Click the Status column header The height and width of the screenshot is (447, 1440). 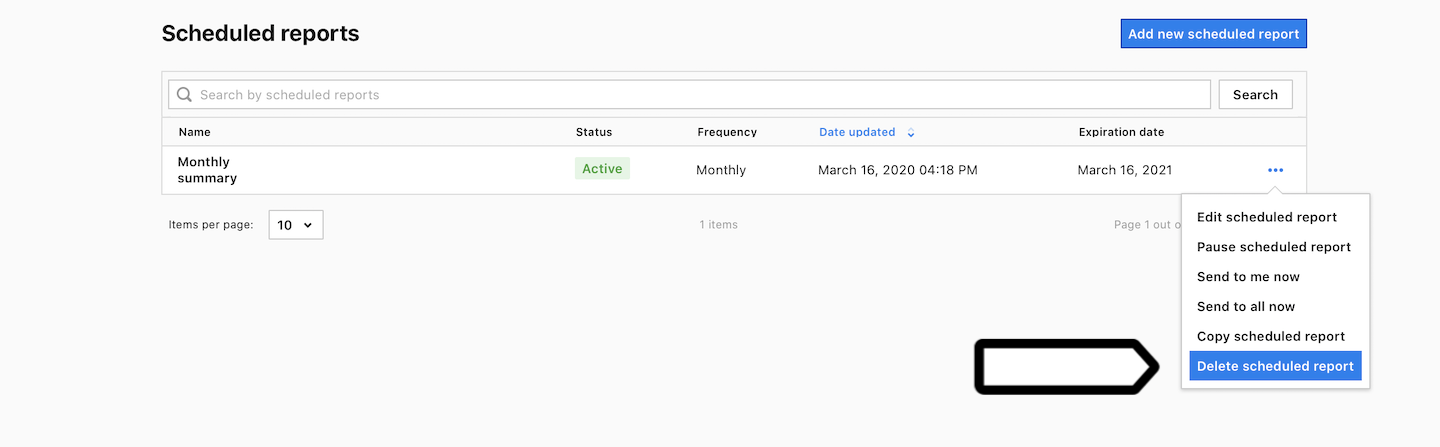(x=594, y=132)
